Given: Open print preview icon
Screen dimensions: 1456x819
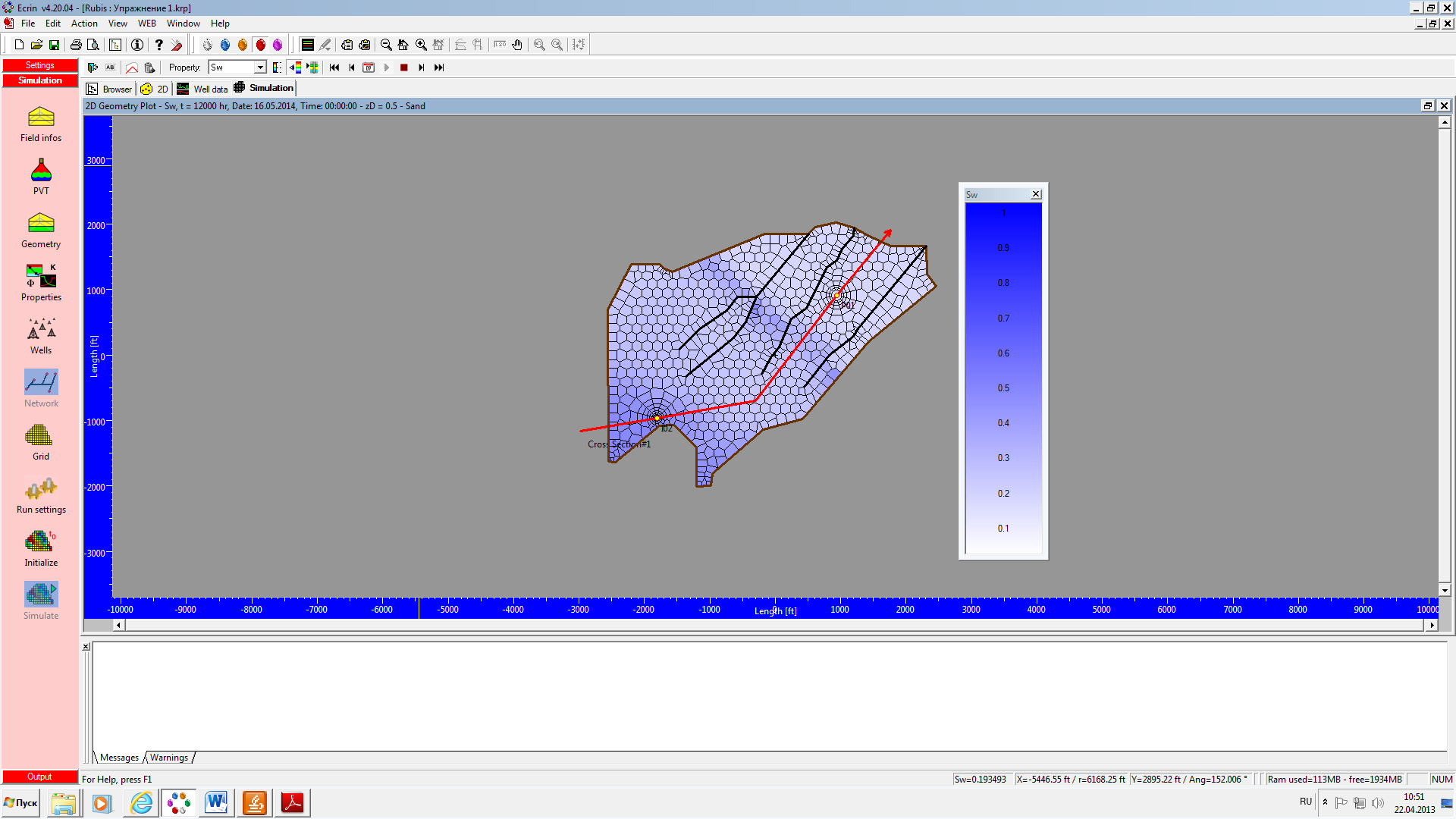Looking at the screenshot, I should coord(93,45).
